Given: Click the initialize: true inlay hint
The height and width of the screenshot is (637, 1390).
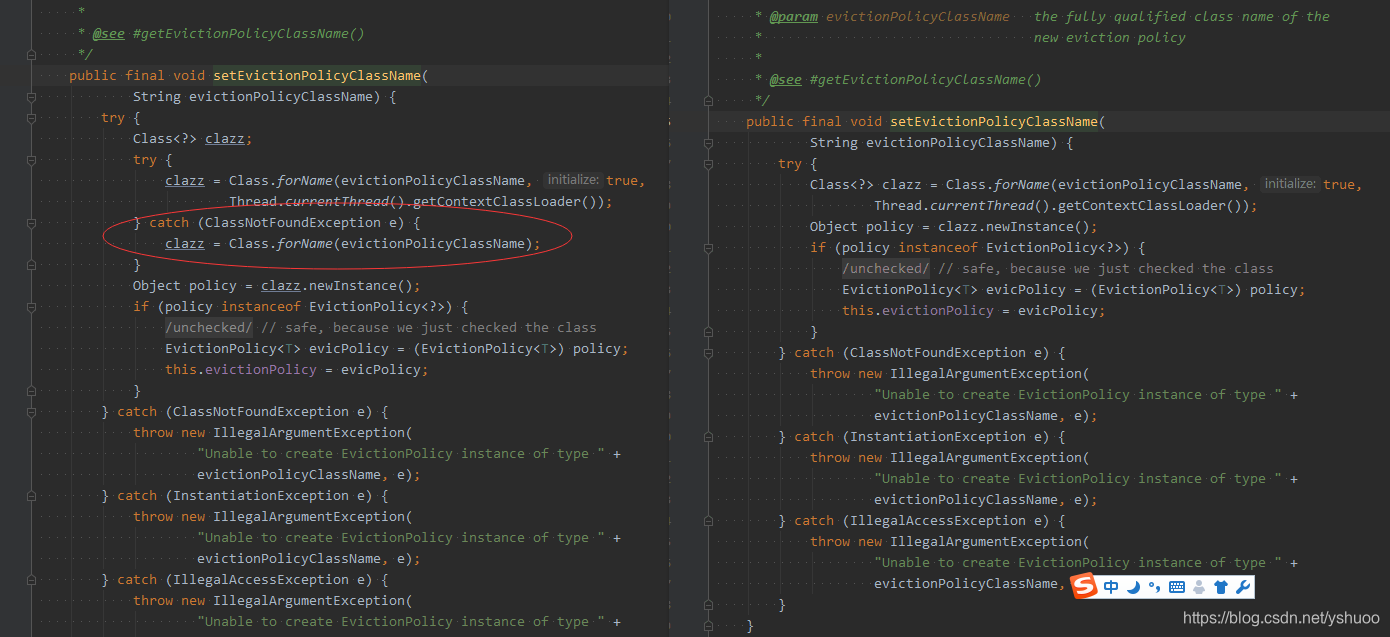Looking at the screenshot, I should click(572, 180).
